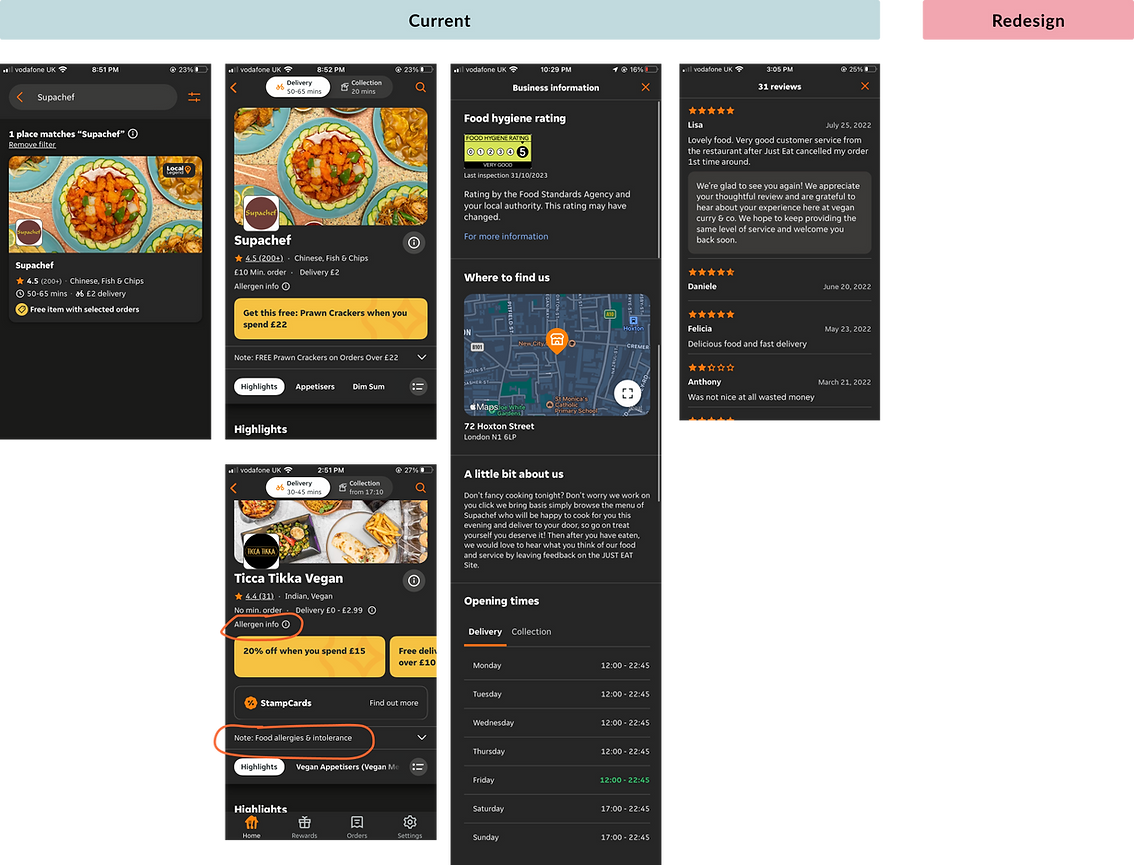Expand 'Note: Food allergies & intolerance' chevron
The width and height of the screenshot is (1134, 865).
pos(422,738)
